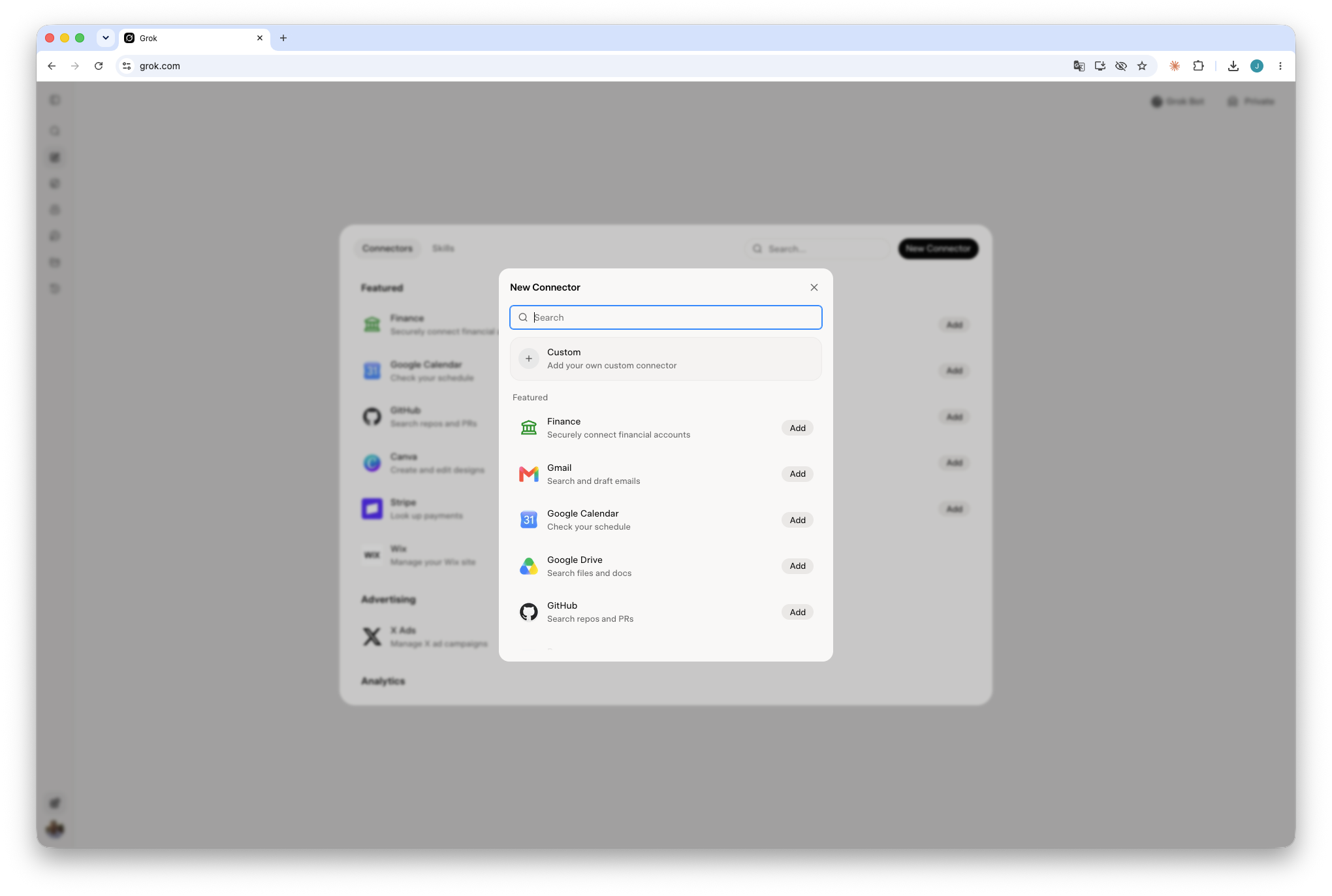
Task: Open the tab search dropdown arrow
Action: point(106,38)
